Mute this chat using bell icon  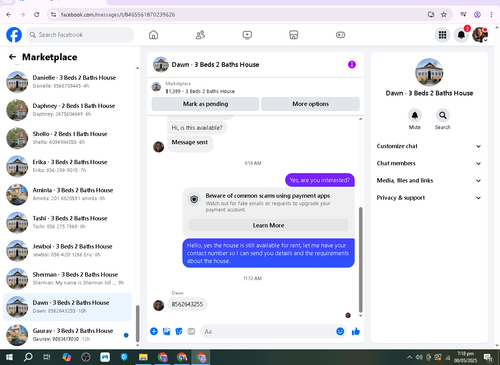415,115
